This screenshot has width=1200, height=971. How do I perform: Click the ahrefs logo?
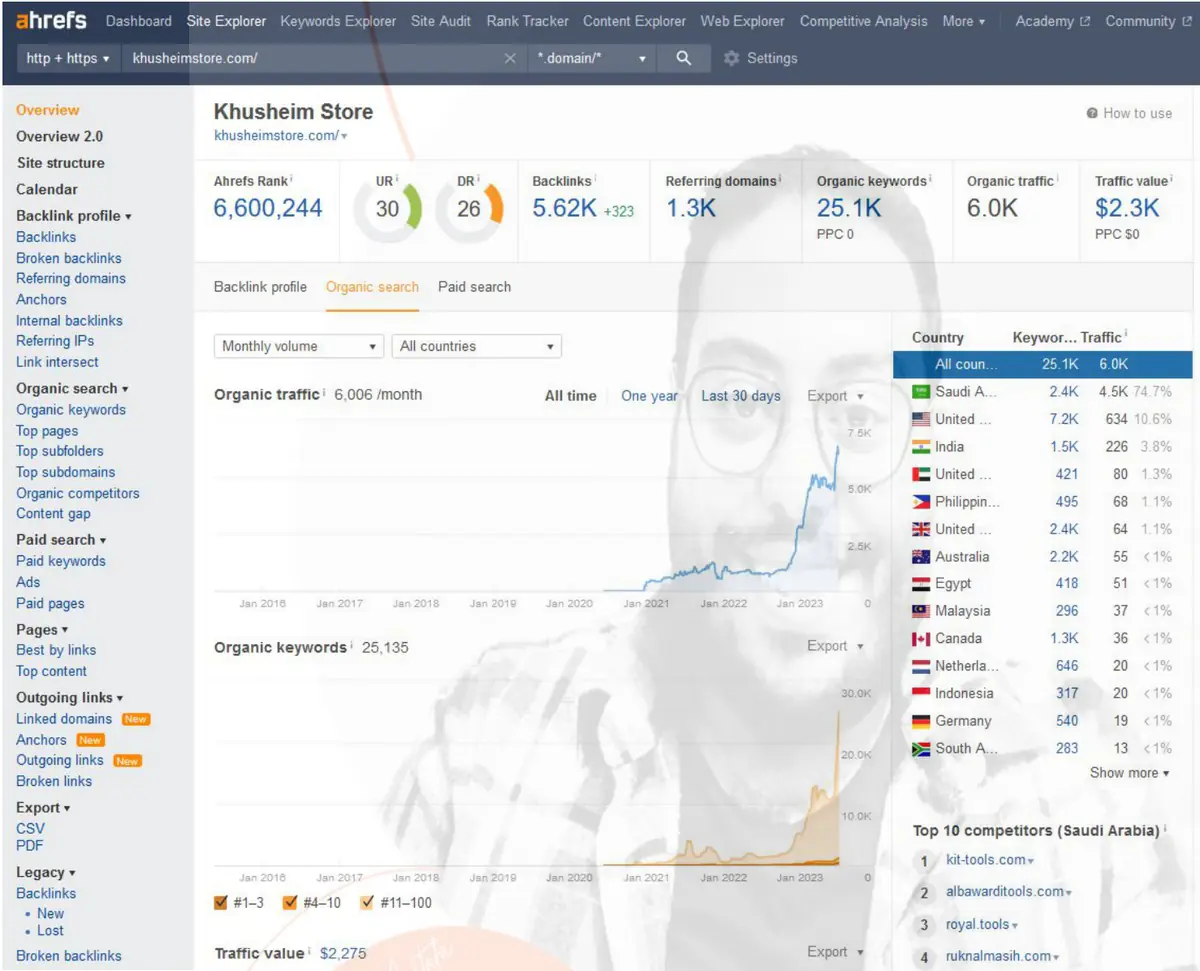tap(51, 20)
